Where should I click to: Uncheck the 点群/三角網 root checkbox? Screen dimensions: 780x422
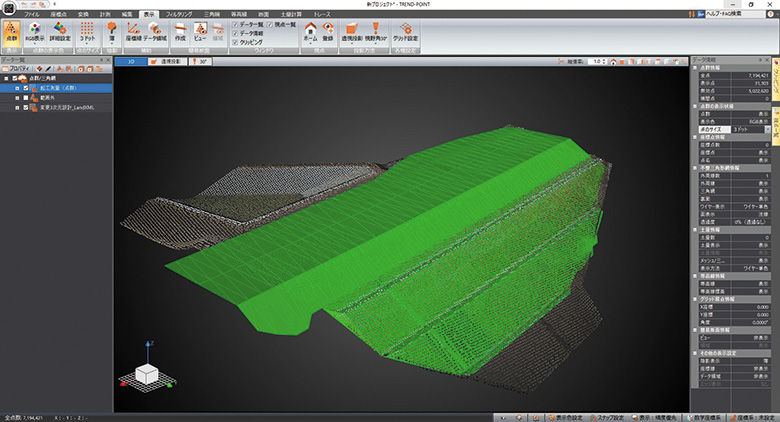(x=15, y=78)
